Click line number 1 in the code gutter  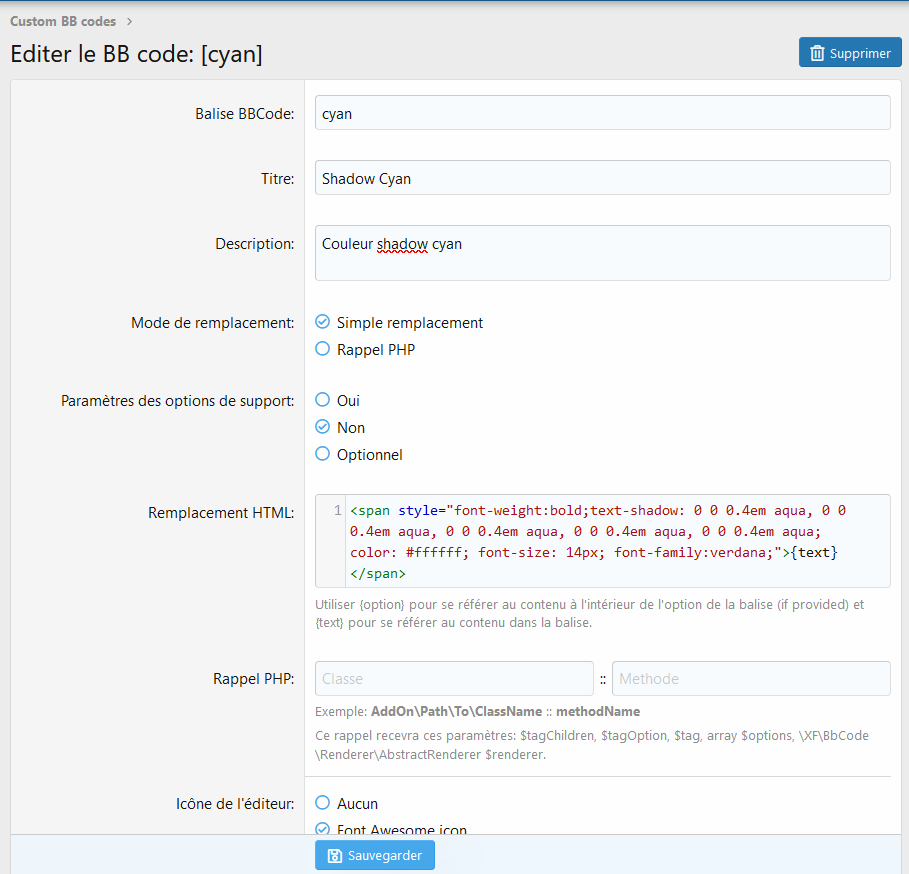337,510
